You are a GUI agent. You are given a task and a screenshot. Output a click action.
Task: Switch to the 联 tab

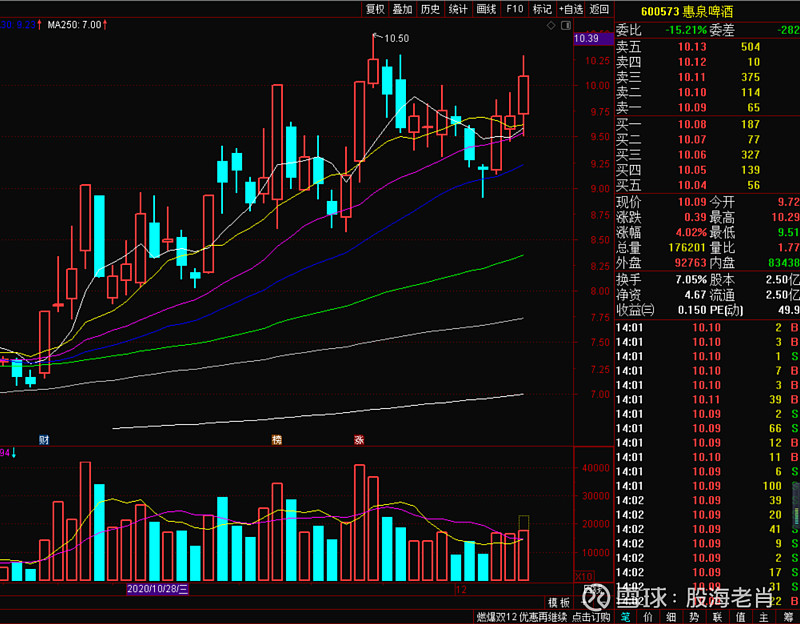pyautogui.click(x=717, y=617)
